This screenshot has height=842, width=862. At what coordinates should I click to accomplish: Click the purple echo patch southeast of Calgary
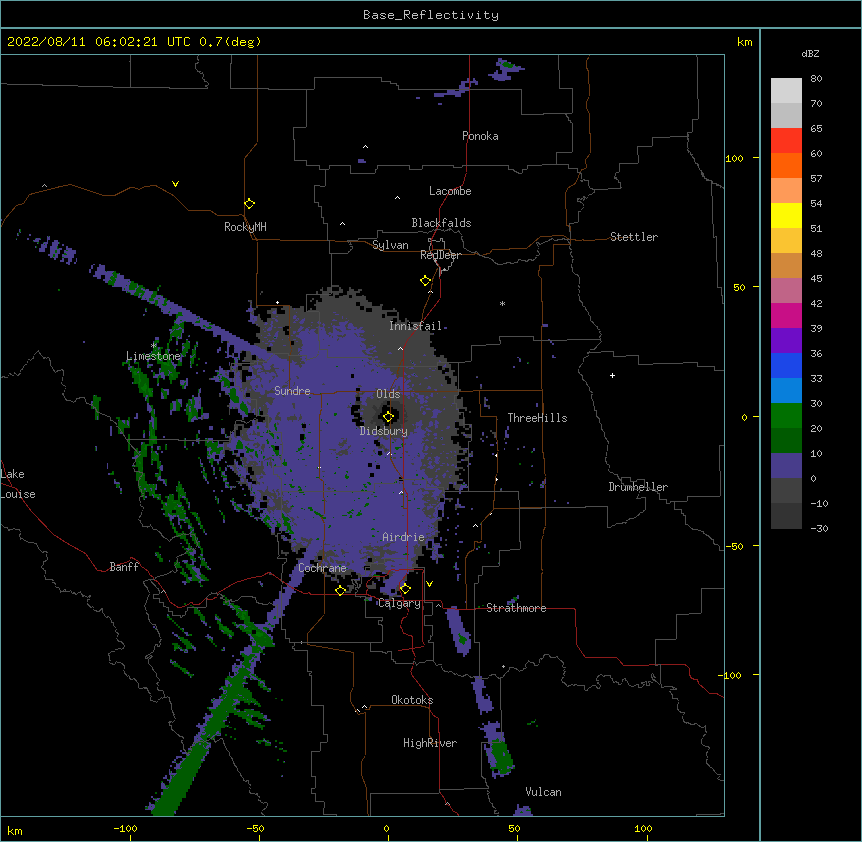point(458,630)
